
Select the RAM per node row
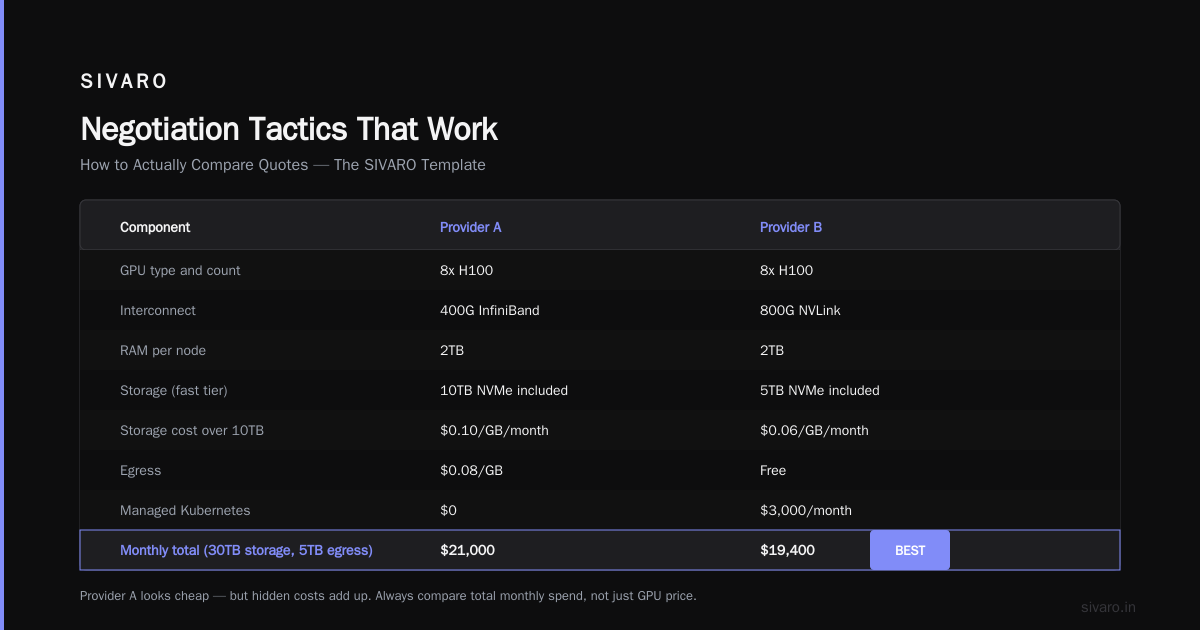coord(600,350)
